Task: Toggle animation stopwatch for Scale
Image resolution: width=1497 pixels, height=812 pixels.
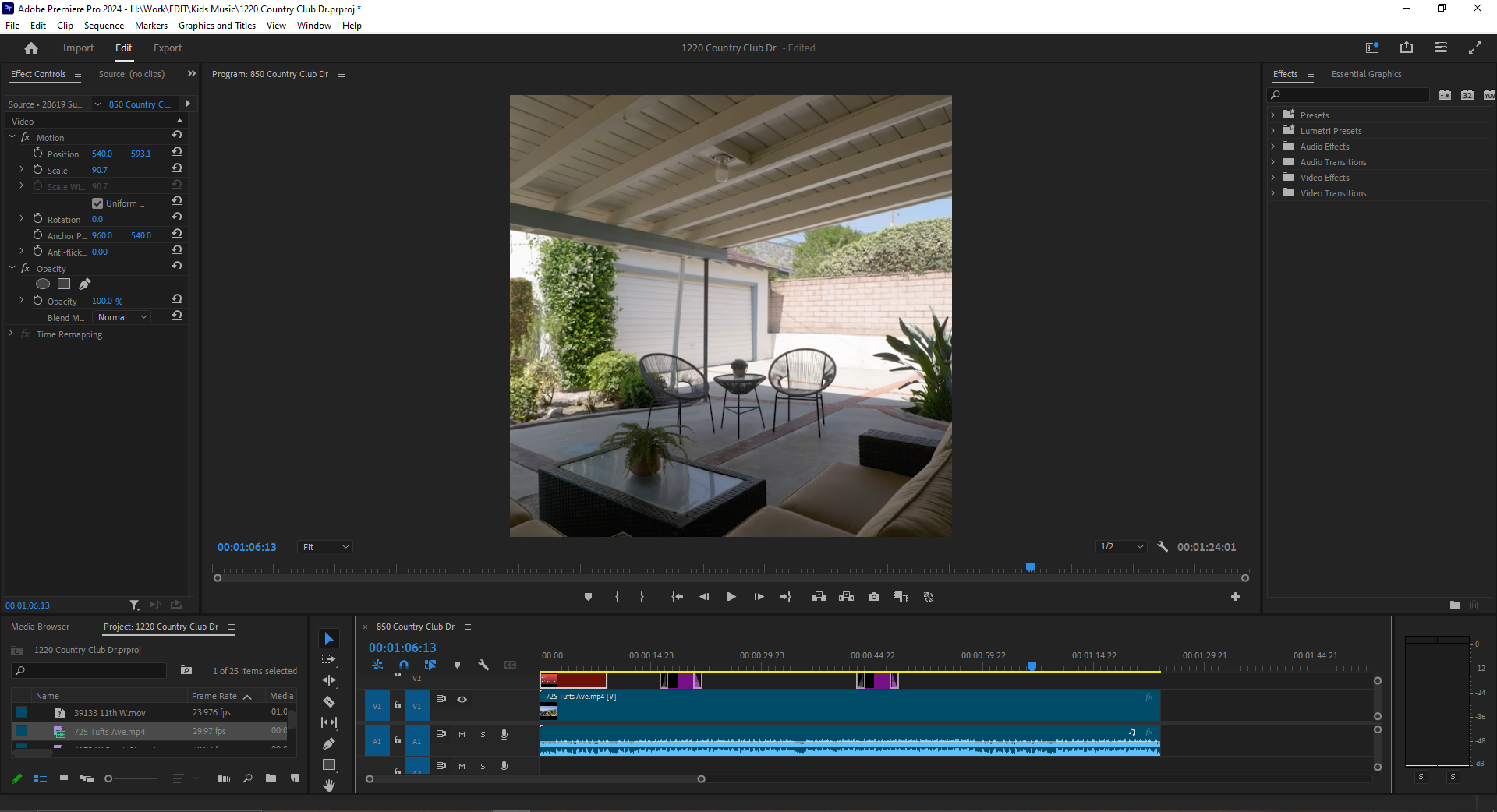Action: tap(37, 169)
